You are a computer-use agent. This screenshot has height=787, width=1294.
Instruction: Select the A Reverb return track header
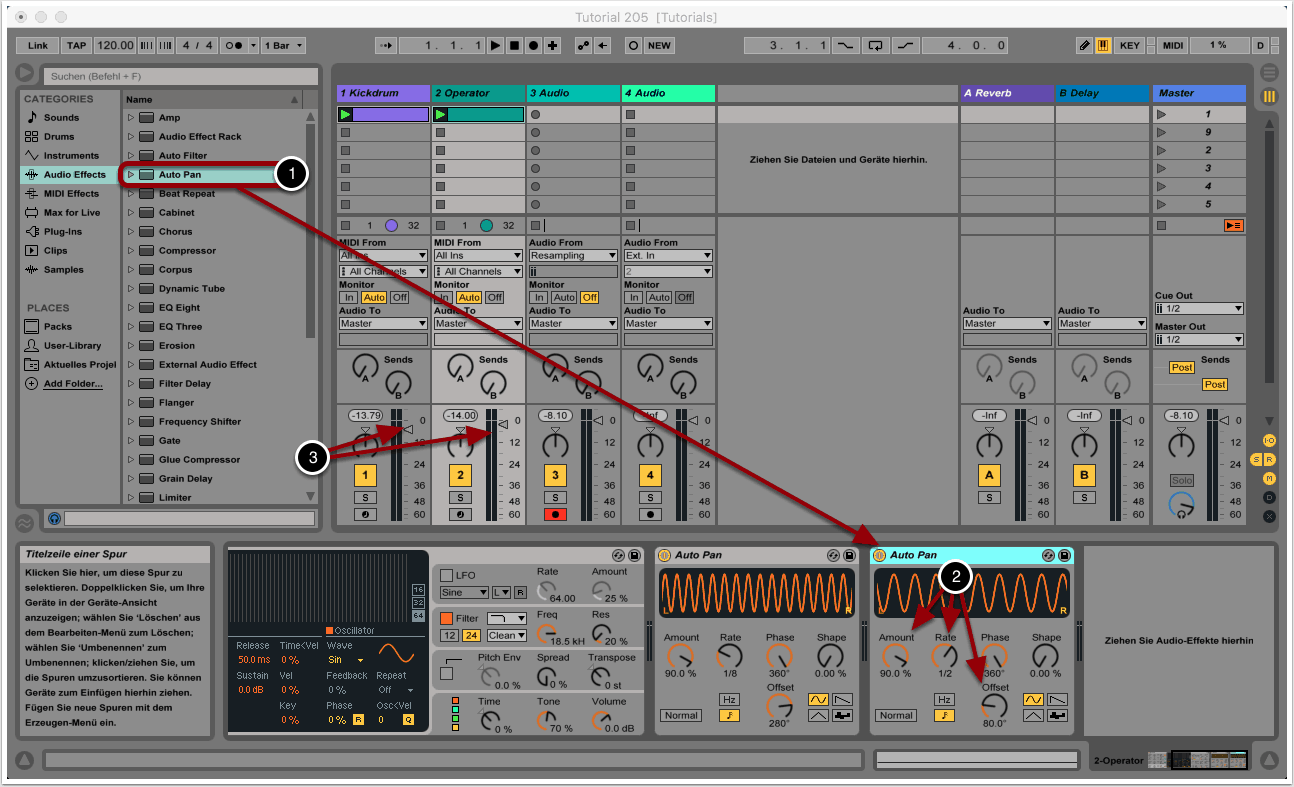(1006, 93)
